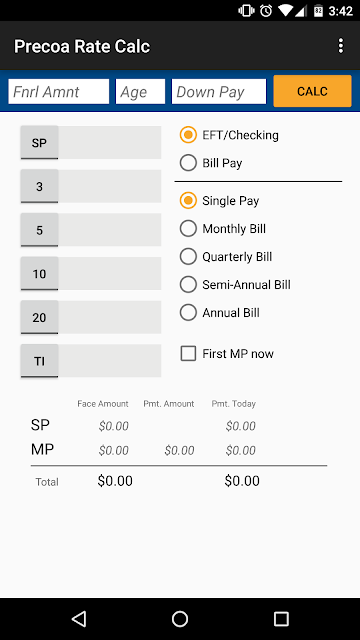360x640 pixels.
Task: Click into the Down Pay field
Action: coord(219,91)
